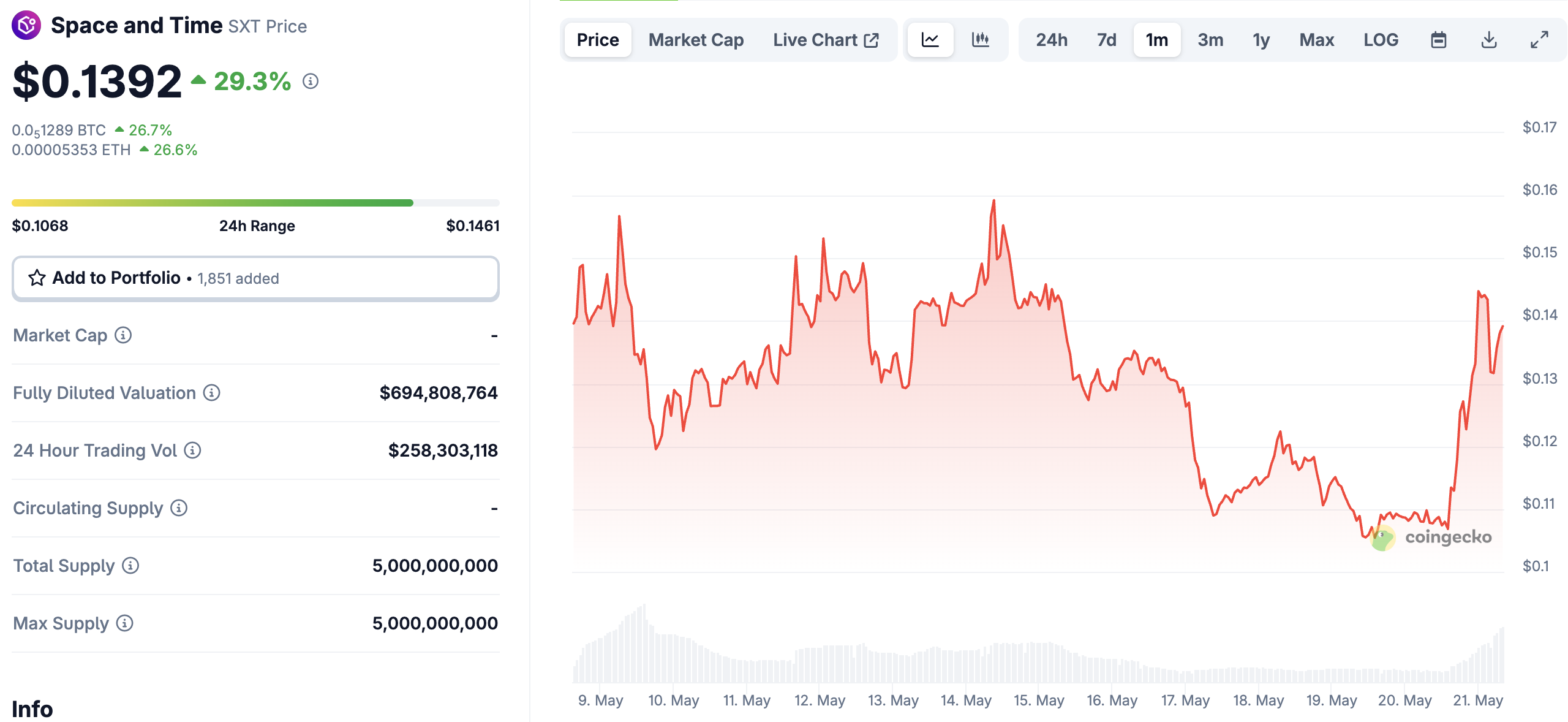Set chart range to 1m
This screenshot has width=1568, height=722.
(x=1157, y=40)
